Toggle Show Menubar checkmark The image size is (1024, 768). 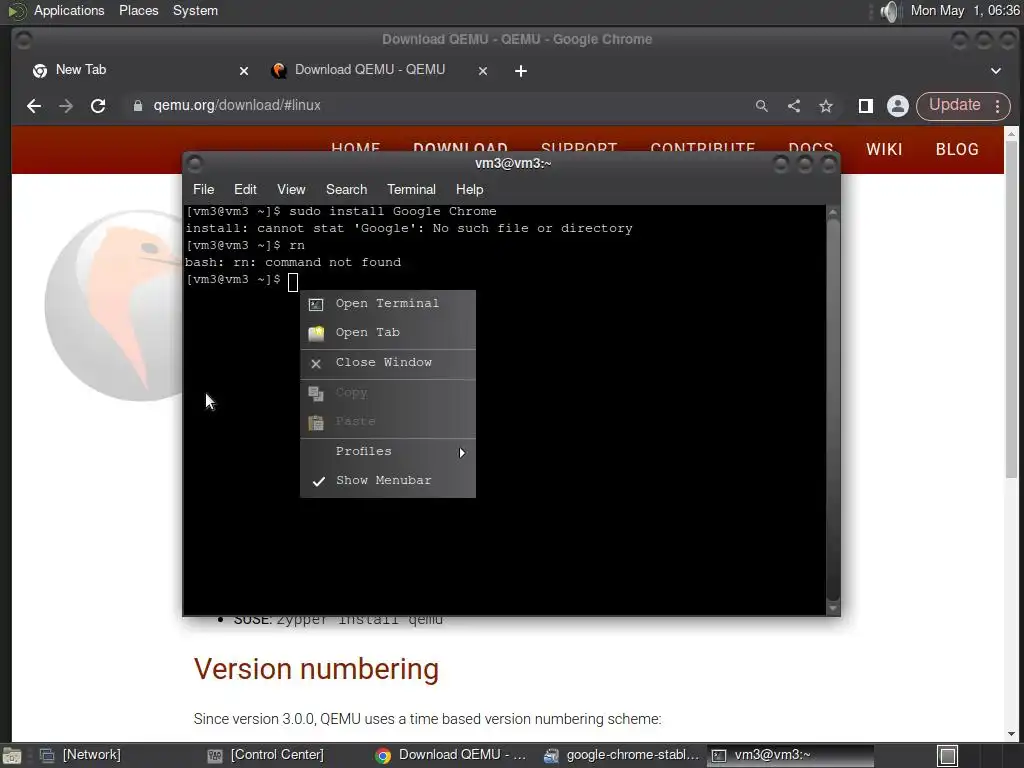387,481
